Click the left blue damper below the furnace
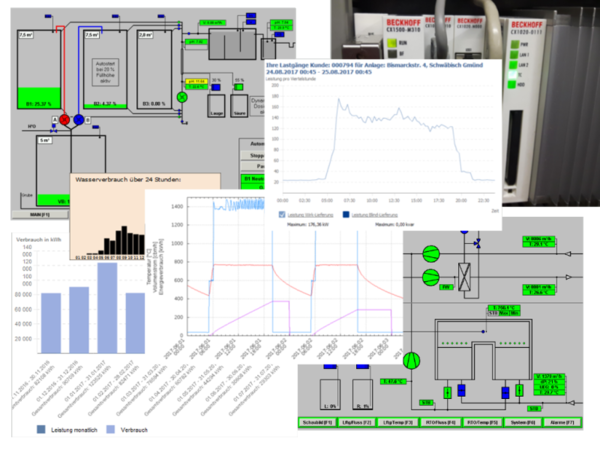This screenshot has height=450, width=600. [x=461, y=390]
